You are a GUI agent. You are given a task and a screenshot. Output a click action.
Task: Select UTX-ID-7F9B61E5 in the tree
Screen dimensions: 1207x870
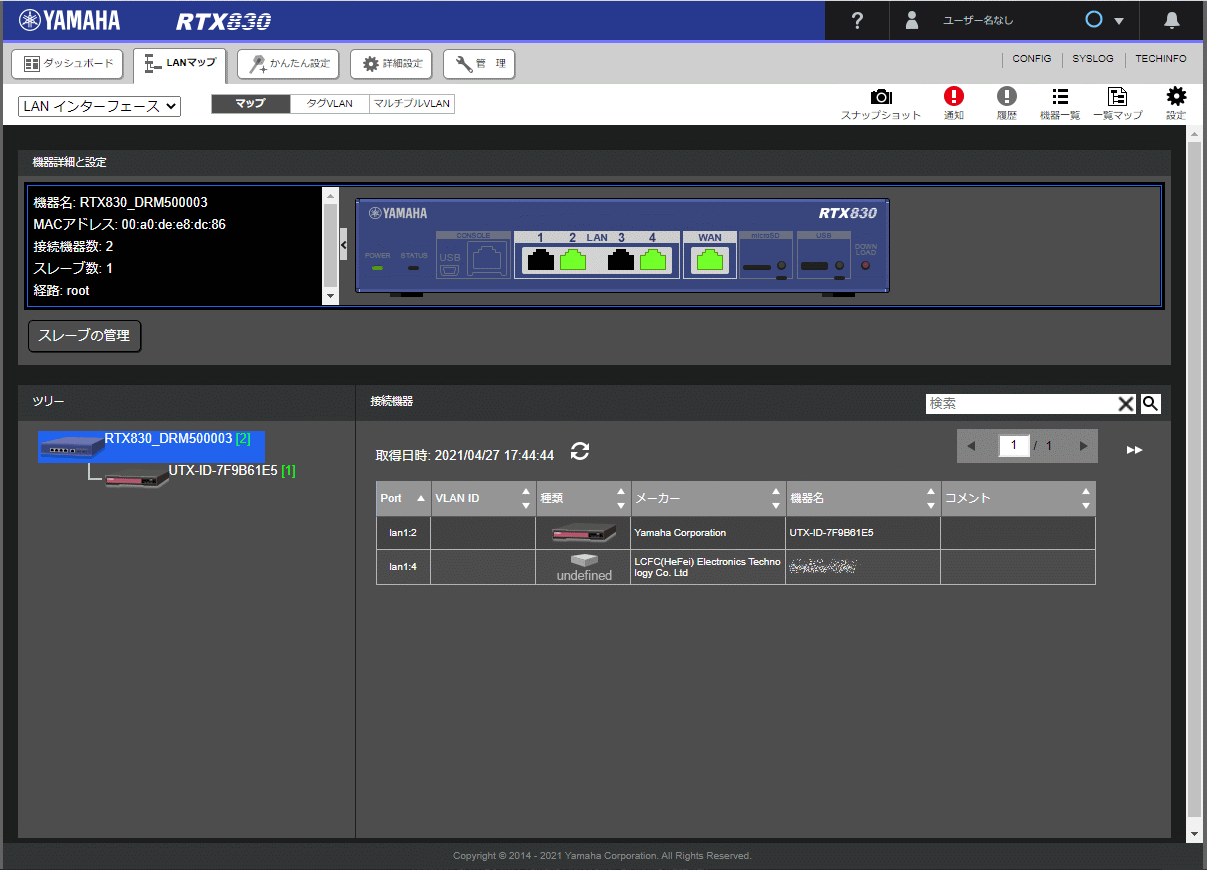coord(222,471)
